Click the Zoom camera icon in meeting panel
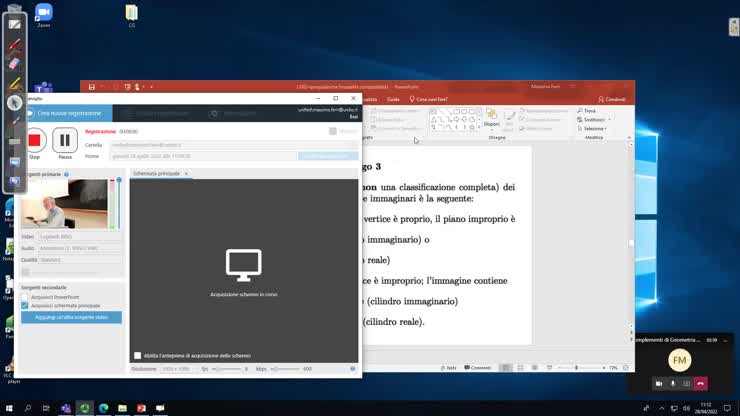The image size is (740, 416). tap(659, 383)
